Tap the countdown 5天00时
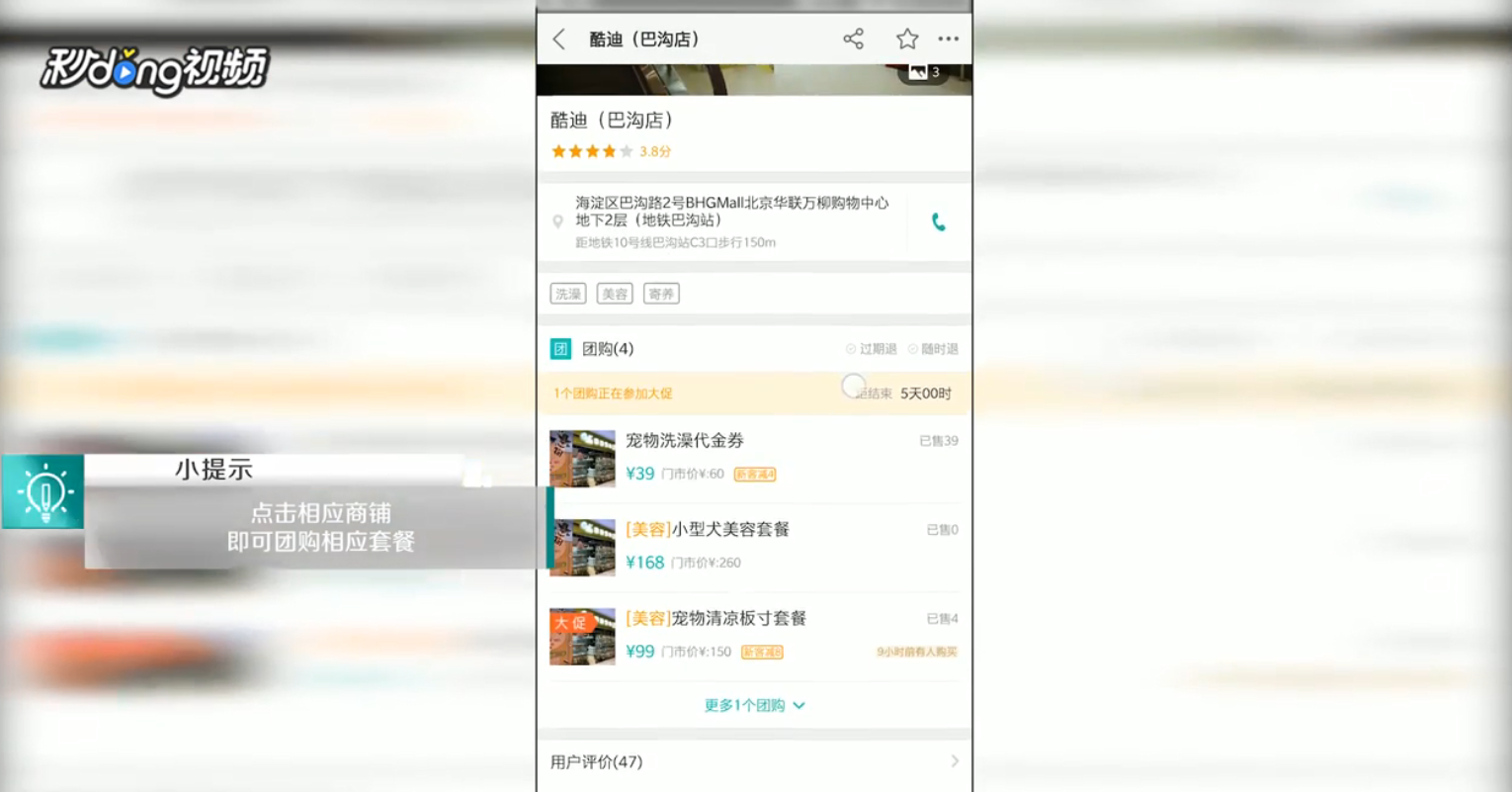The image size is (1512, 792). (x=926, y=394)
